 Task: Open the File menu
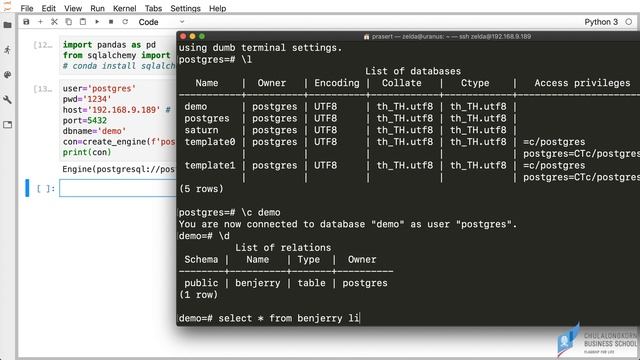point(27,8)
